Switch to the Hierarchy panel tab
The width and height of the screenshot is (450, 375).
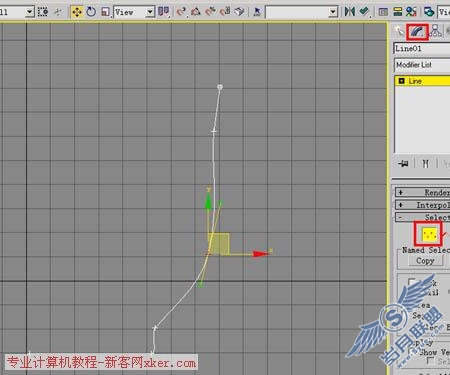pos(435,31)
